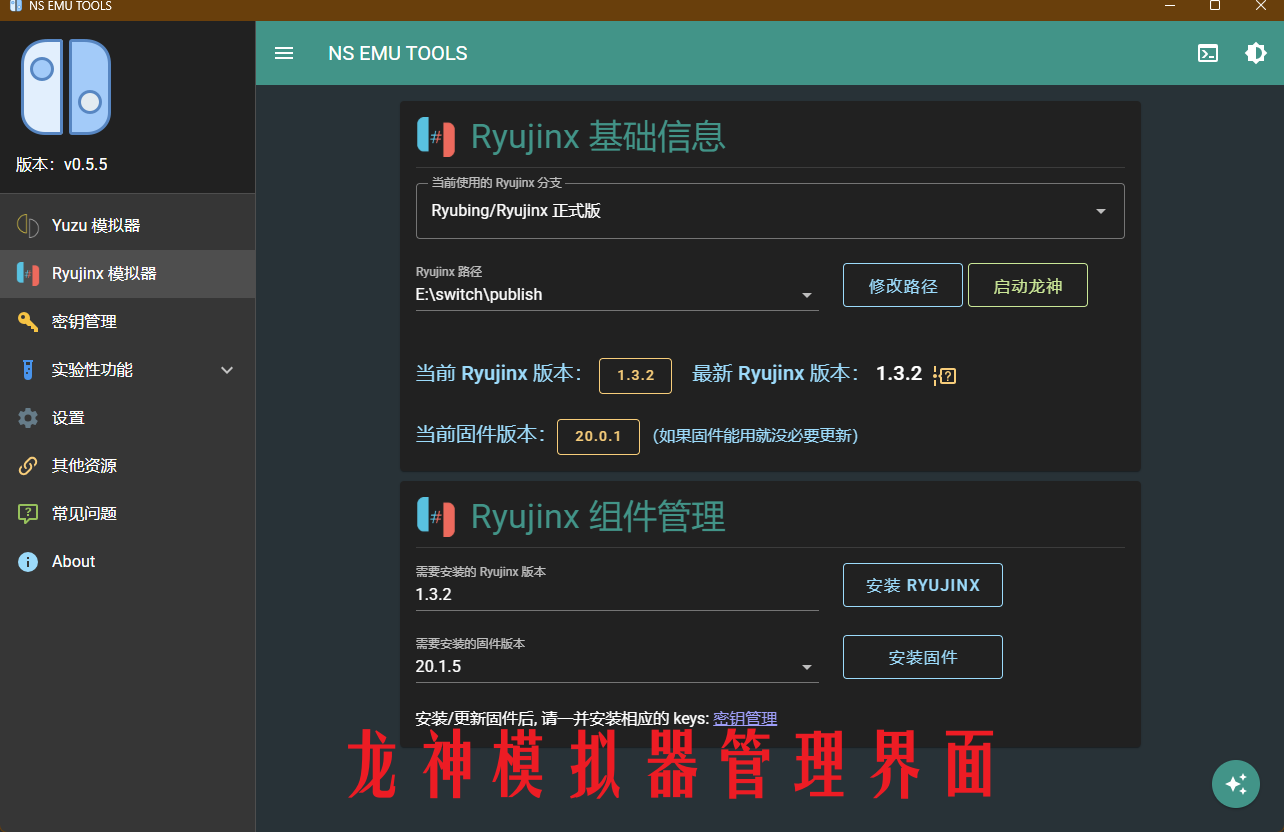Expand the Ryujinx 路径 dropdown
Screen dimensions: 1284x832
point(807,294)
